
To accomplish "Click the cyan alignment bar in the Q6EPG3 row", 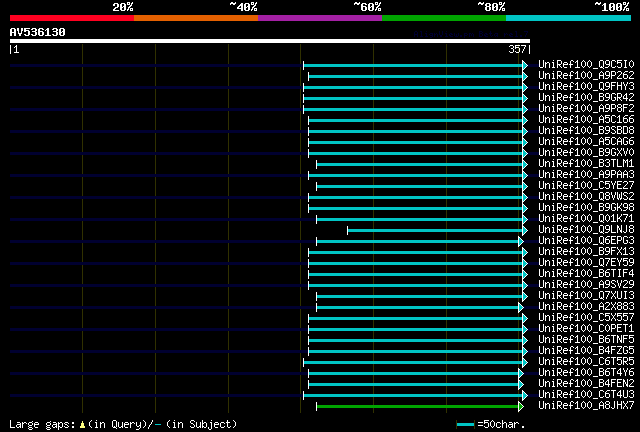I will 420,241.
